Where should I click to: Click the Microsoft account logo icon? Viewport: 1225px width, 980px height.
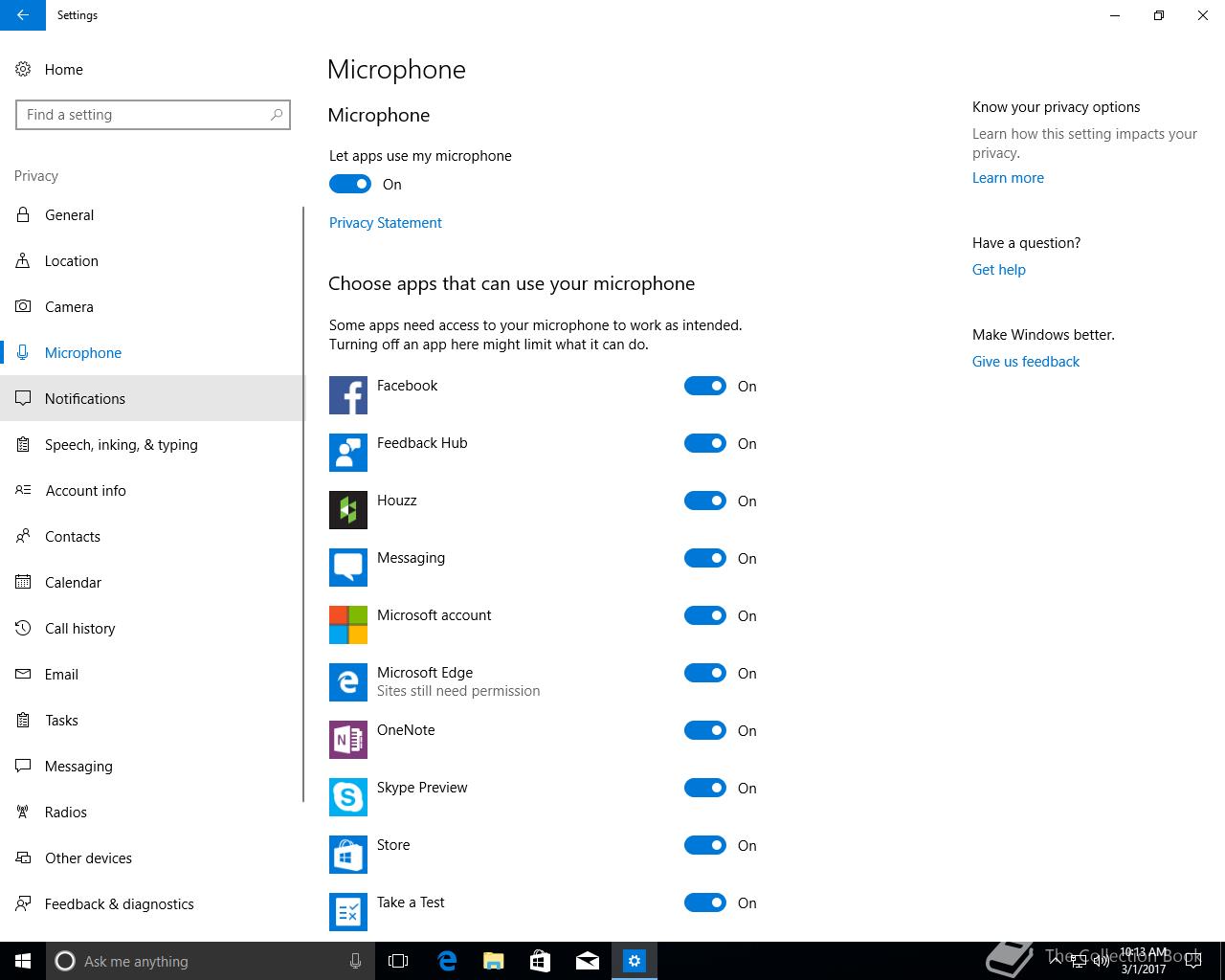348,625
